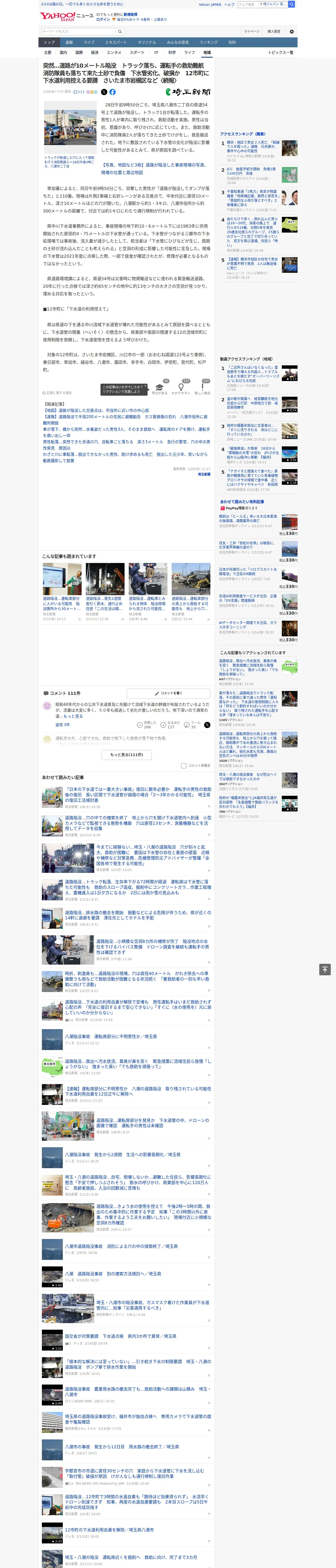Click scroll-to-top arrow button
Image resolution: width=336 pixels, height=1568 pixels.
(325, 969)
